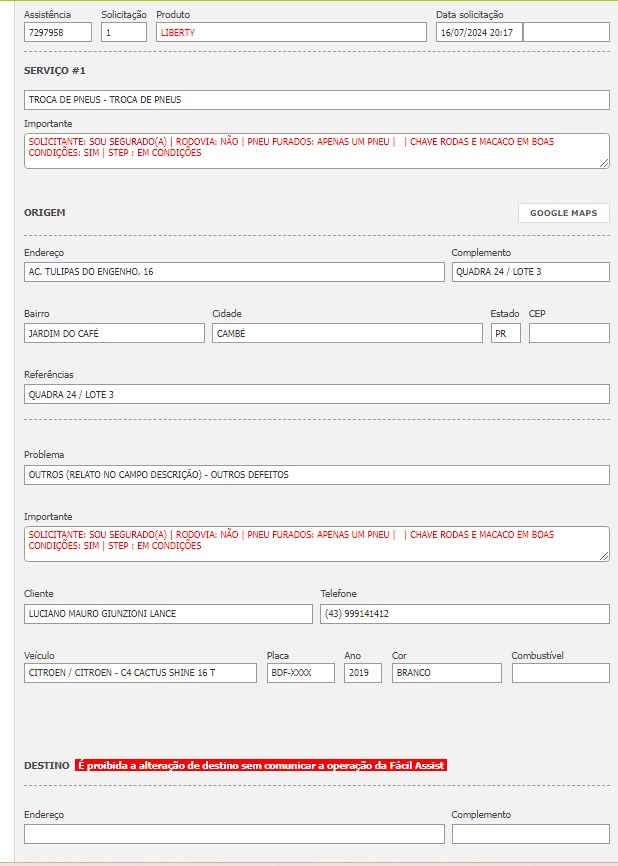
Task: Click the Problema label
Action: tap(44, 455)
